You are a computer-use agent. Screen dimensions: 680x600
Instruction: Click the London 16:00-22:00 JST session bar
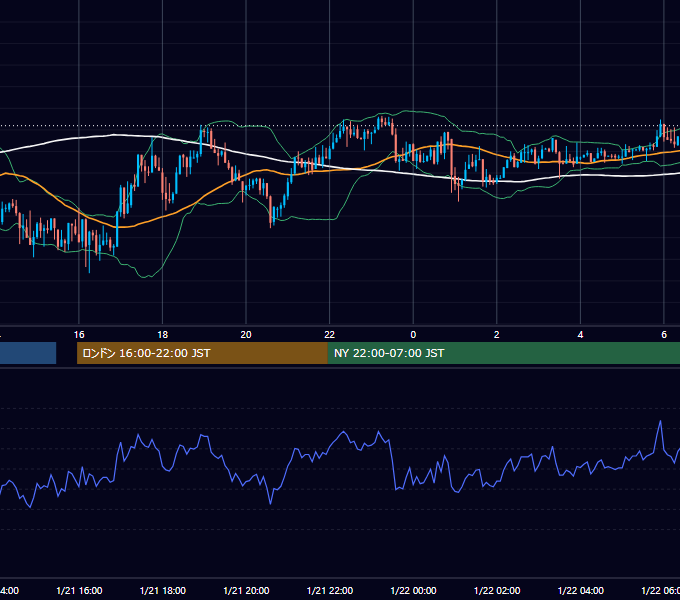pyautogui.click(x=202, y=353)
